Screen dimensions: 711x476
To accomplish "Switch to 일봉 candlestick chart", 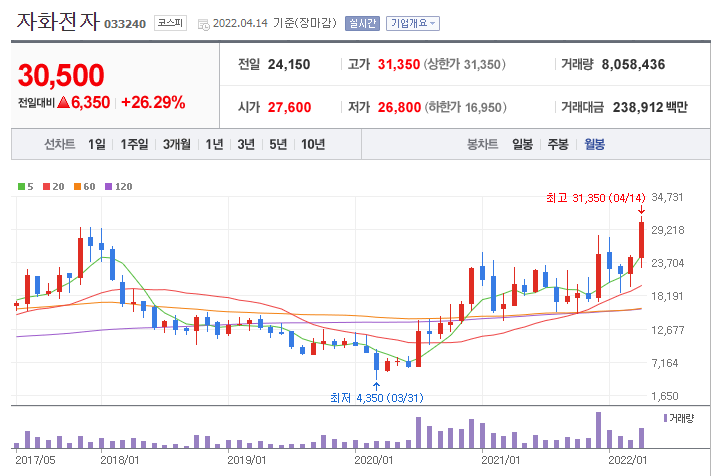I will tap(522, 144).
